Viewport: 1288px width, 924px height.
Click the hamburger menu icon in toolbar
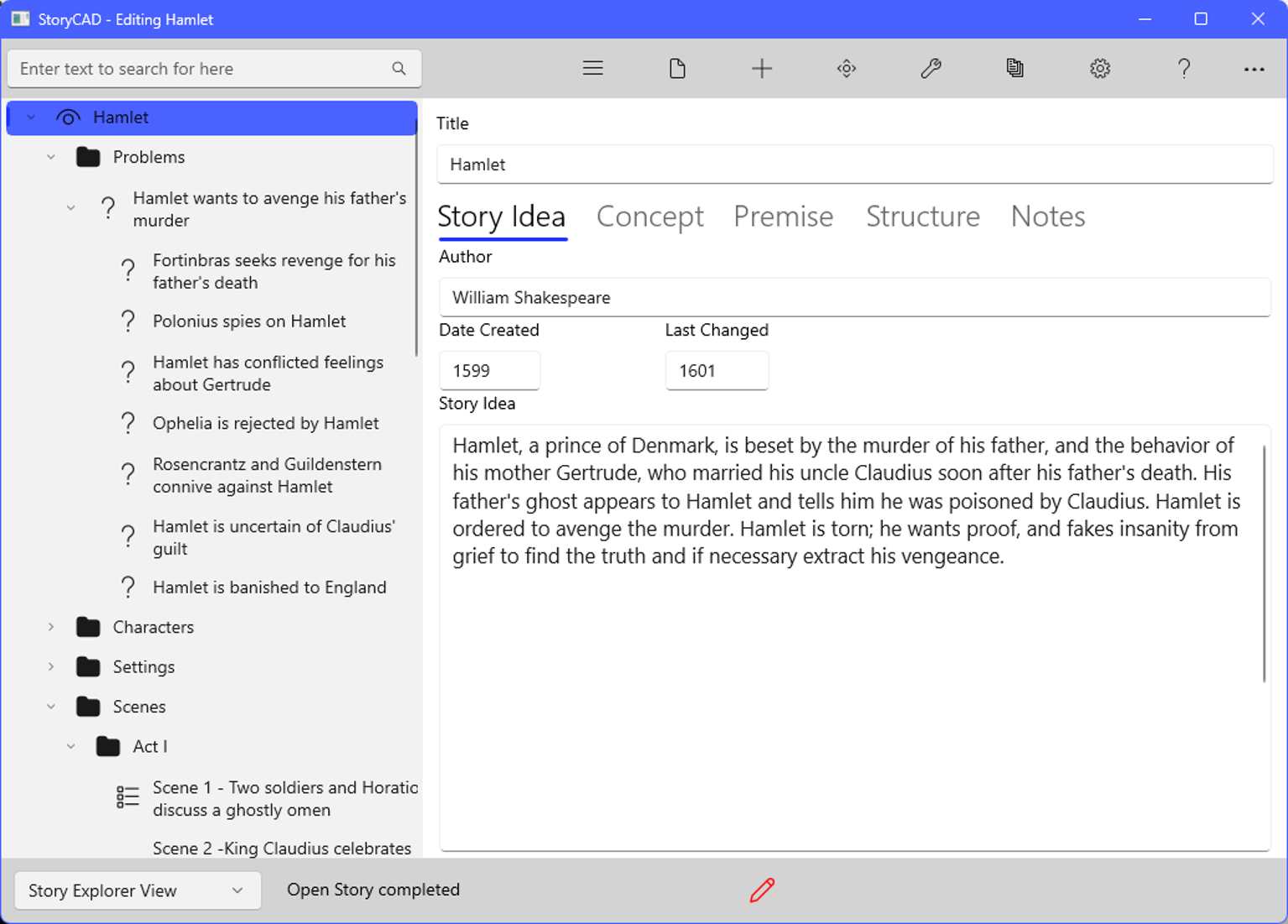(592, 68)
